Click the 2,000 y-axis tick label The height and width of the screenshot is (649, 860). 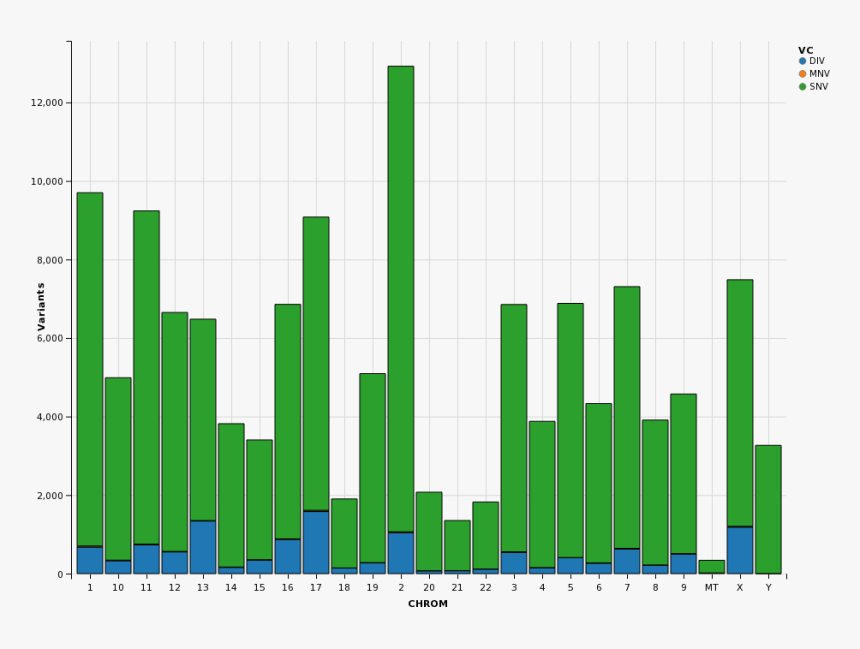(49, 496)
